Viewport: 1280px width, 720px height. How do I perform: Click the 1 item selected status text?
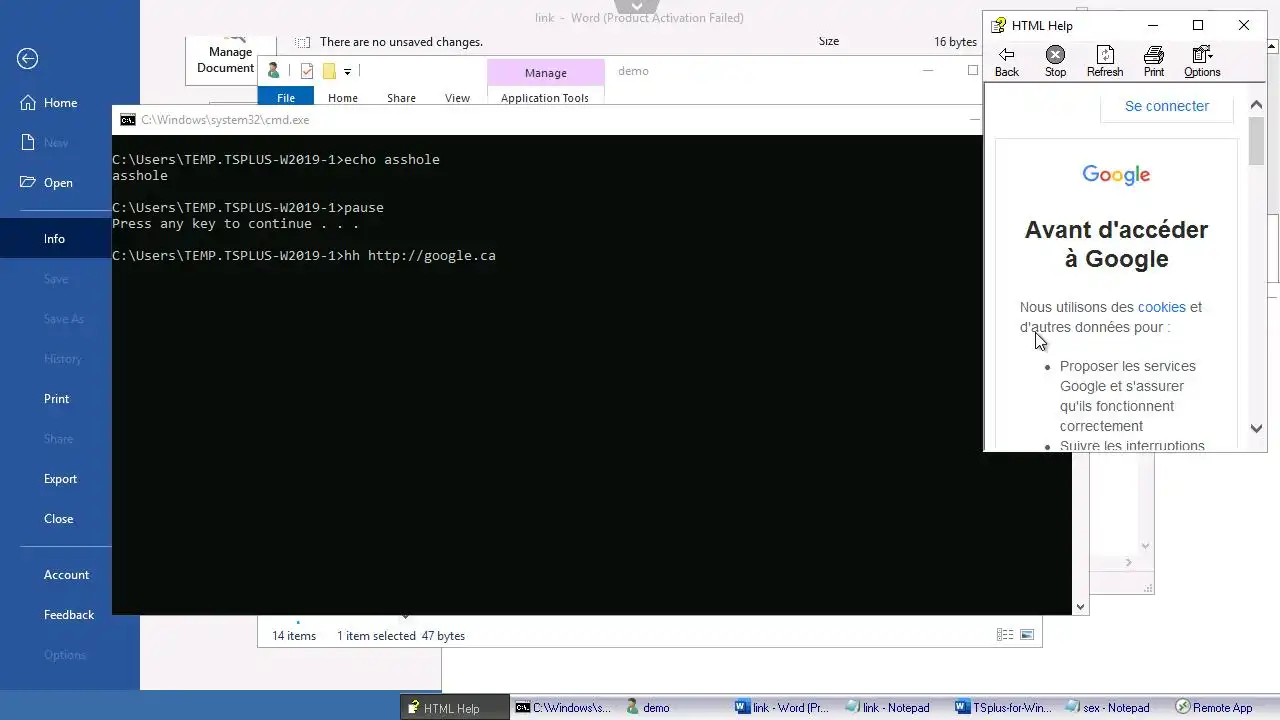point(376,636)
